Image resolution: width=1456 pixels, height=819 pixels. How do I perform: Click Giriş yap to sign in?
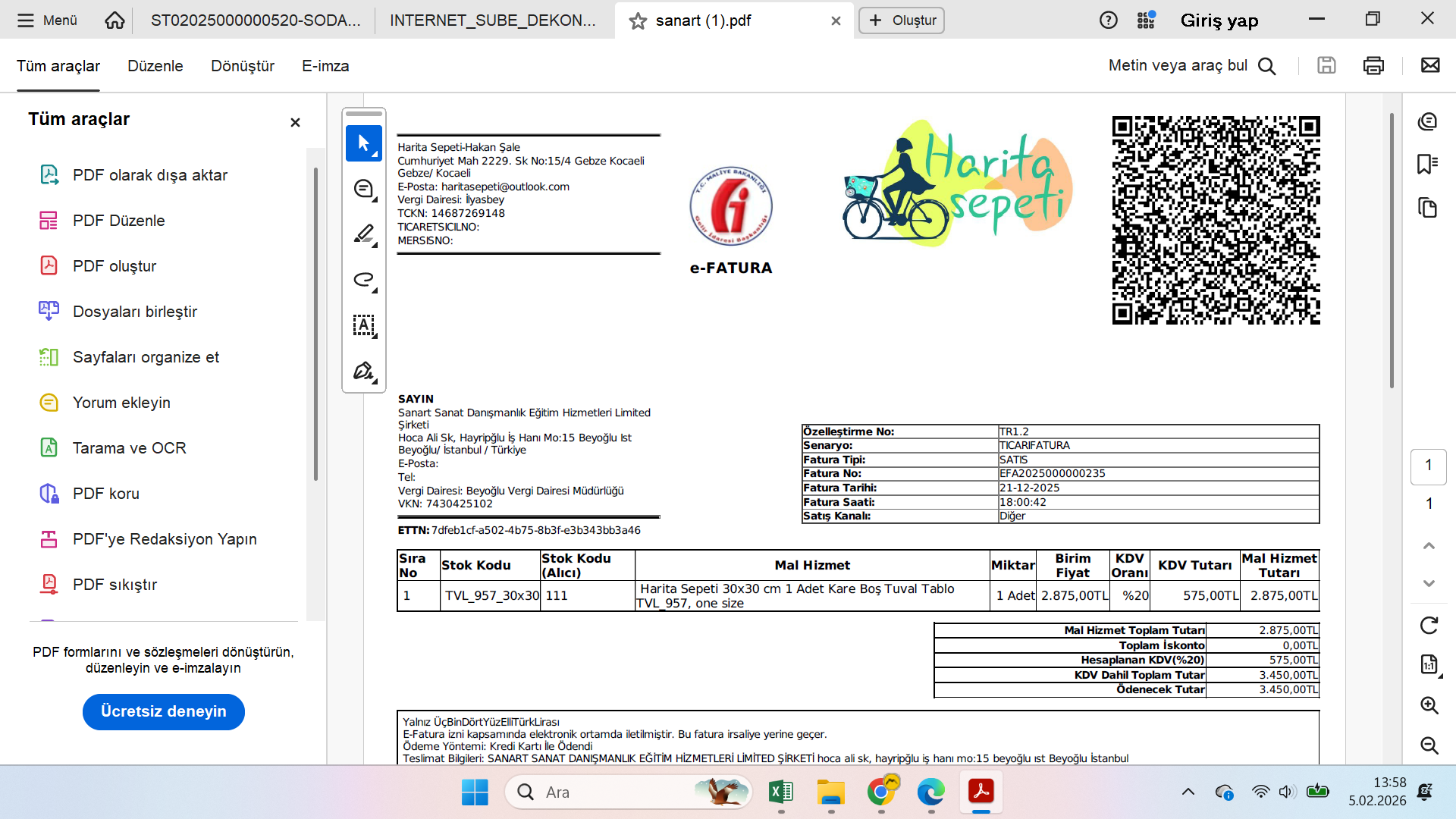tap(1219, 20)
